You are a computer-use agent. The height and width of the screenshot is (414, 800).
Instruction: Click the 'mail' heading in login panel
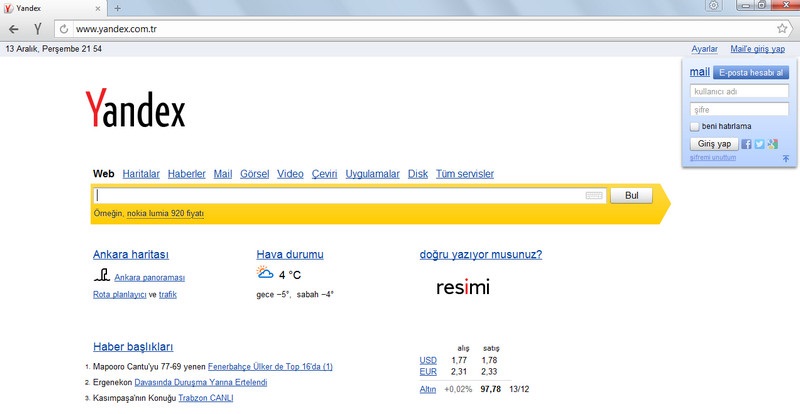tap(699, 72)
